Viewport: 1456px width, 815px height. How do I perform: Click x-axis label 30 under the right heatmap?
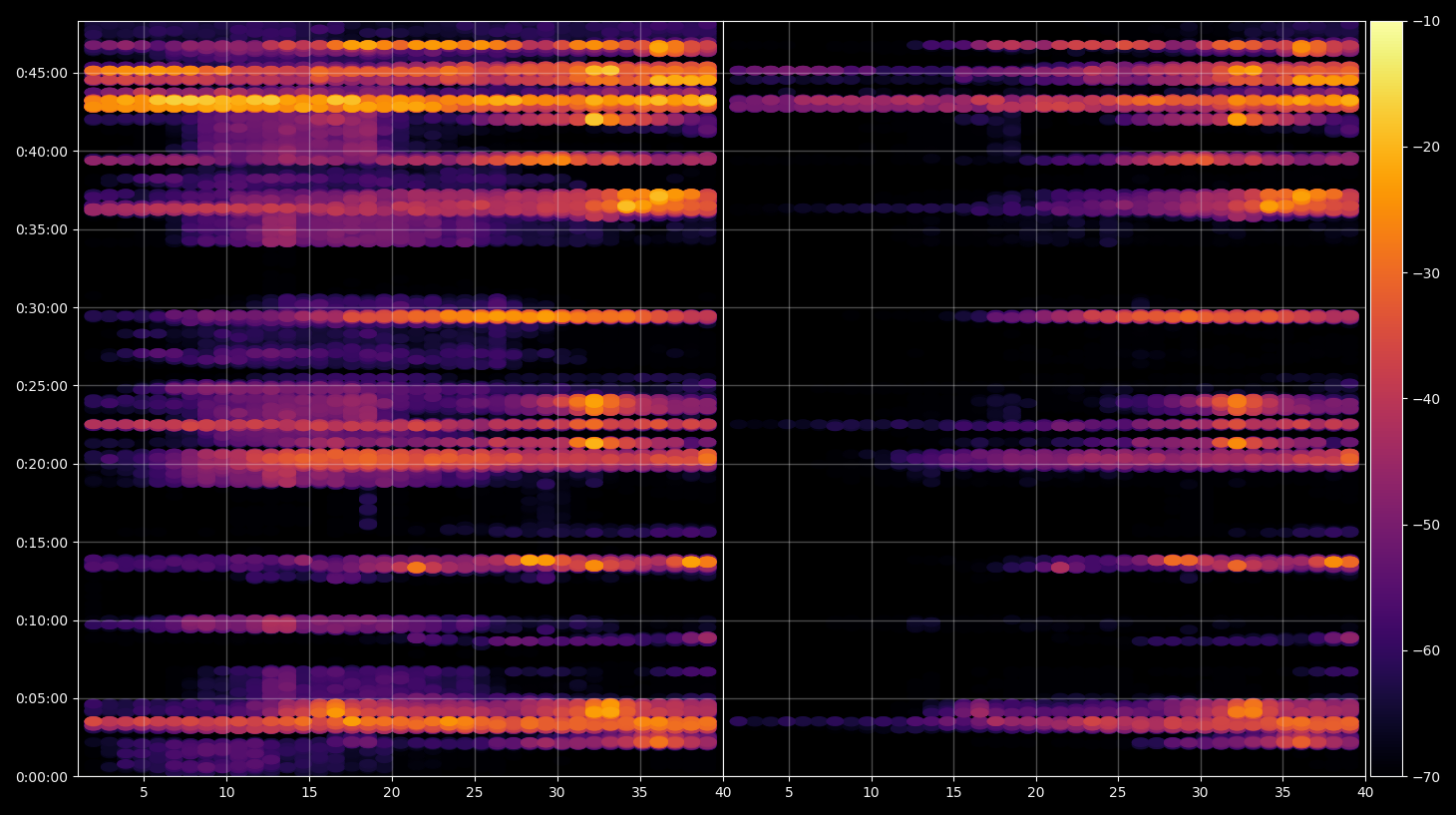point(1200,793)
